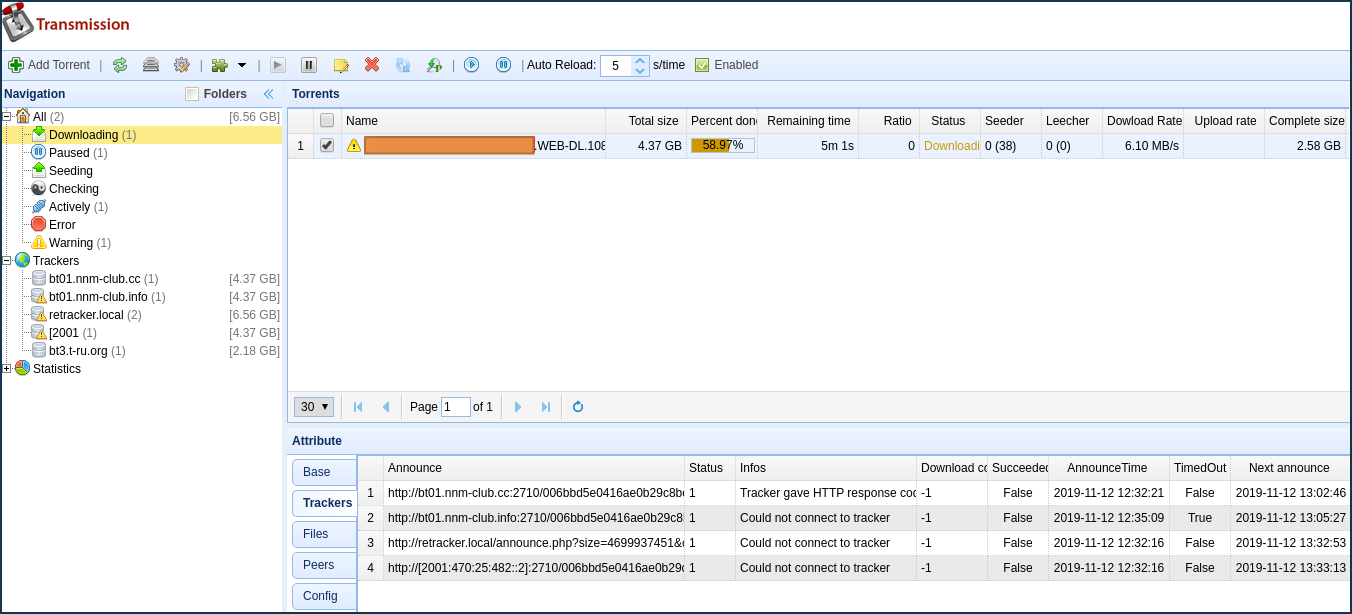Image resolution: width=1352 pixels, height=614 pixels.
Task: Expand the Statistics tree node
Action: [x=7, y=368]
